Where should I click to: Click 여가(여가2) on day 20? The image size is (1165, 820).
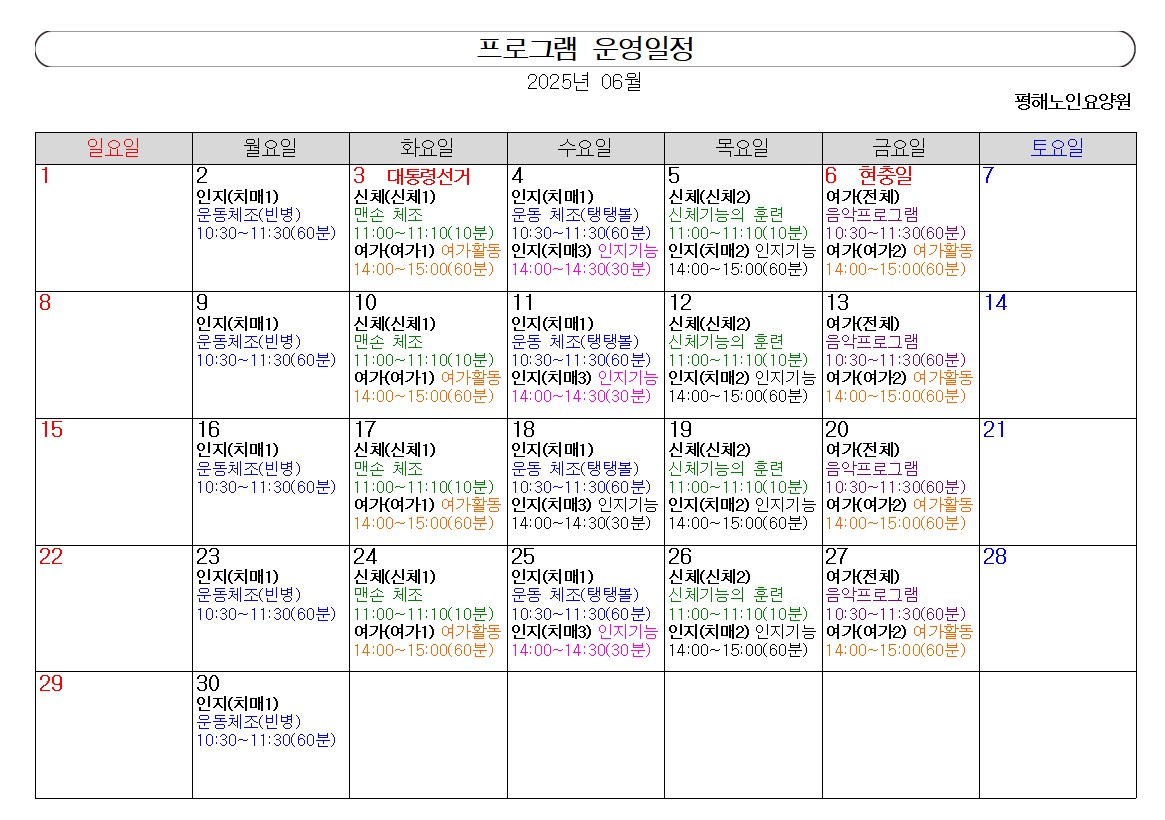point(866,505)
